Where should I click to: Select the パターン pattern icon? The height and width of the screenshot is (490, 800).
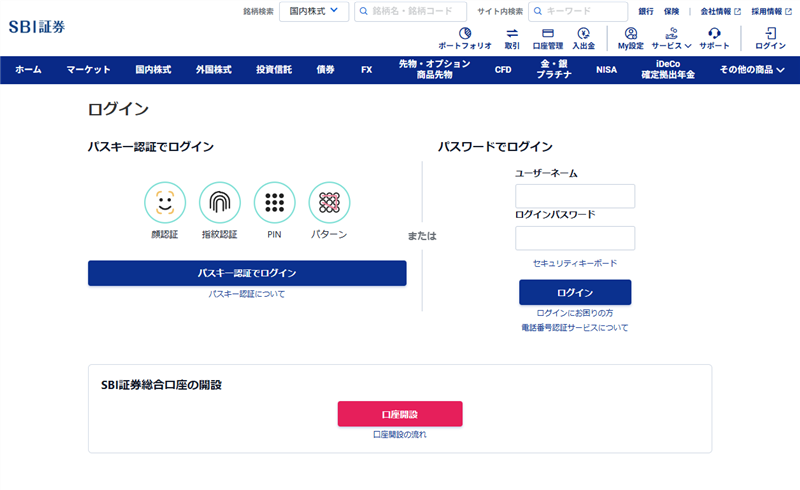coord(329,203)
